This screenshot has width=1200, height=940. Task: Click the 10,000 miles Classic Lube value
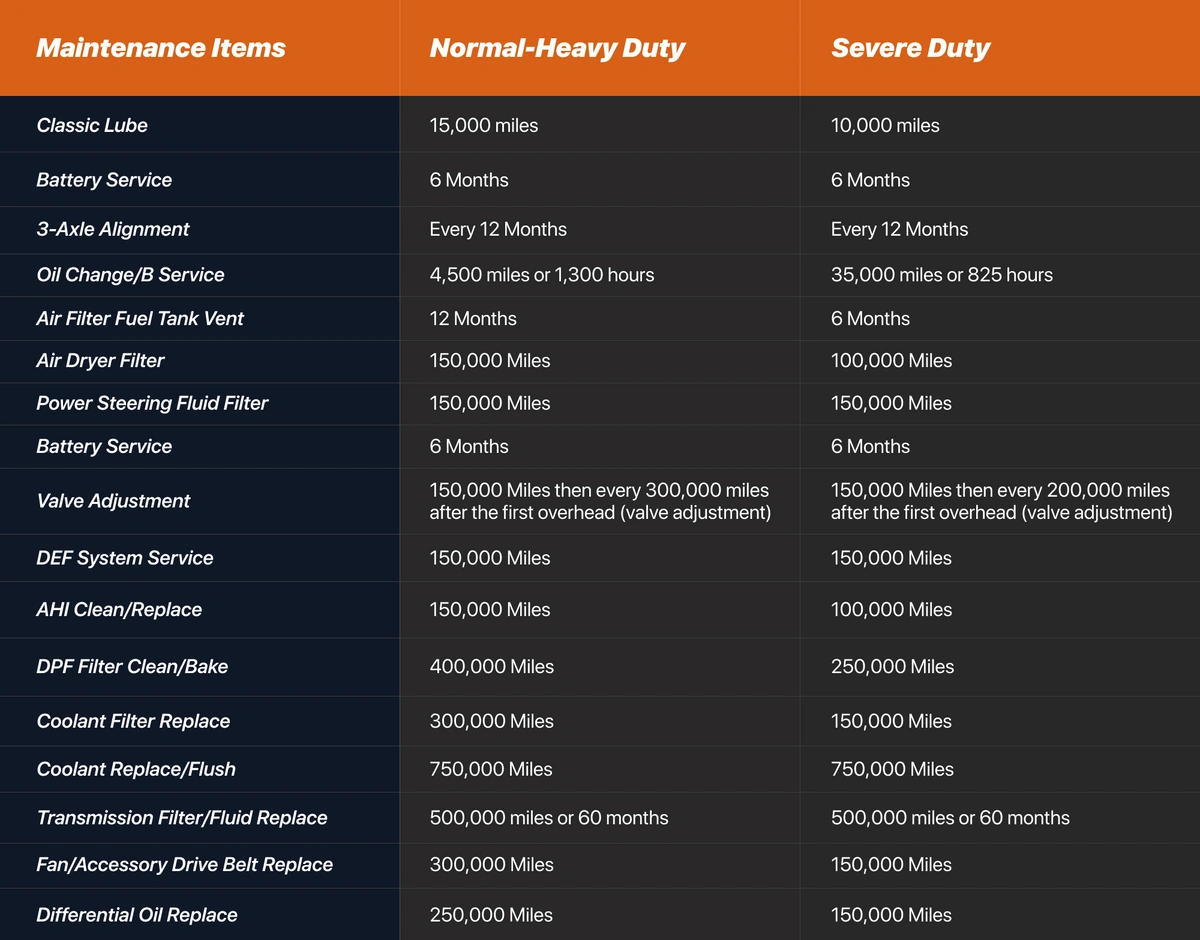click(885, 125)
